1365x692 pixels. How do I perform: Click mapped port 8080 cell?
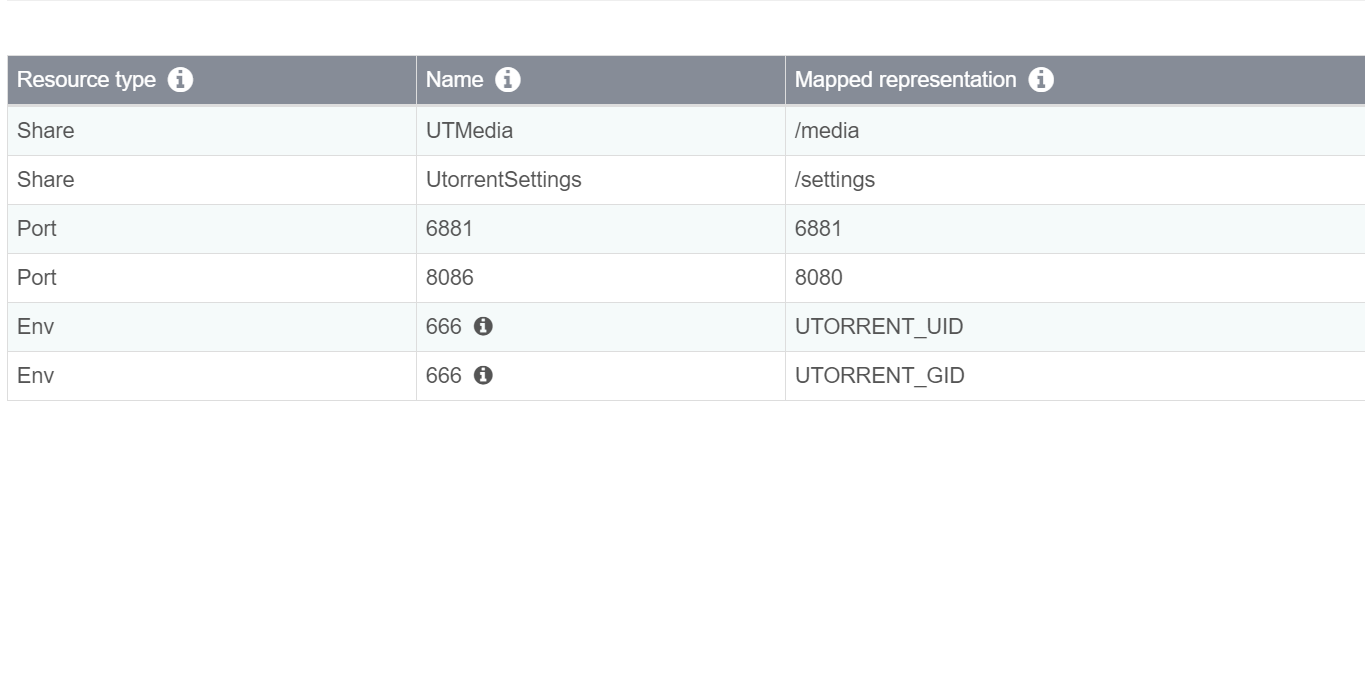(x=1075, y=278)
